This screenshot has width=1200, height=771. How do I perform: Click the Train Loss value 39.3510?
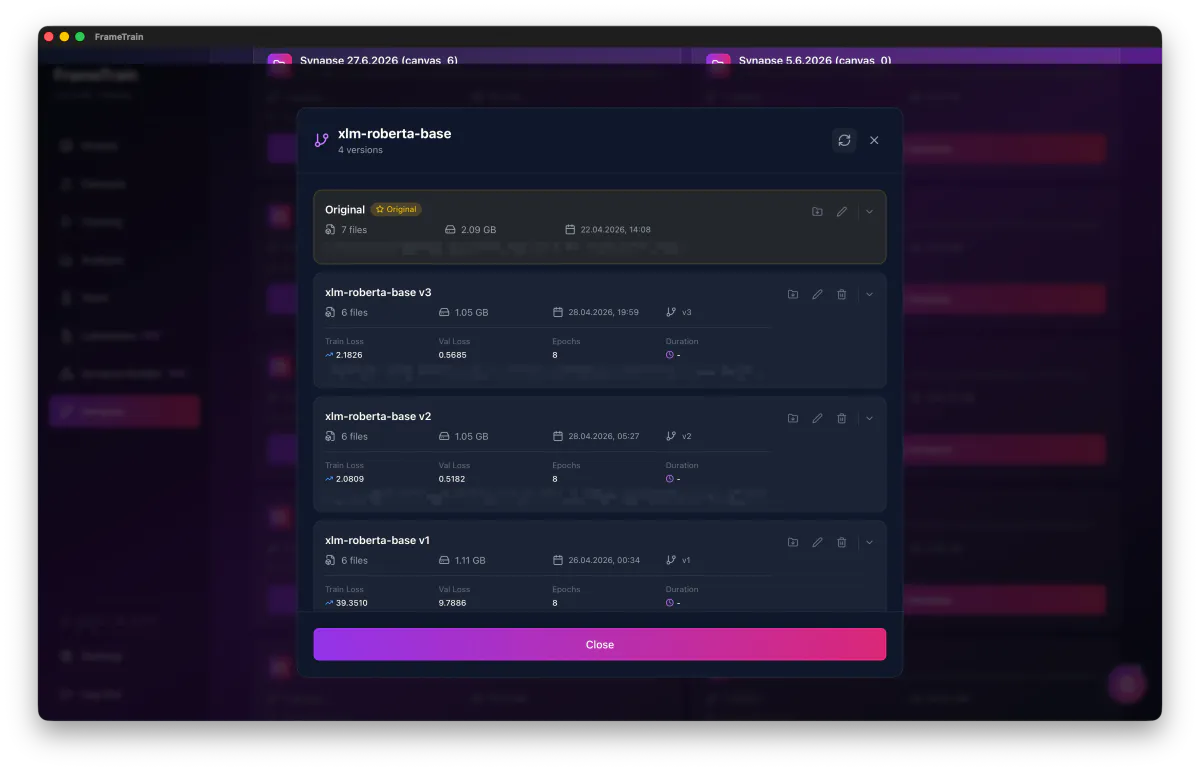pyautogui.click(x=352, y=603)
